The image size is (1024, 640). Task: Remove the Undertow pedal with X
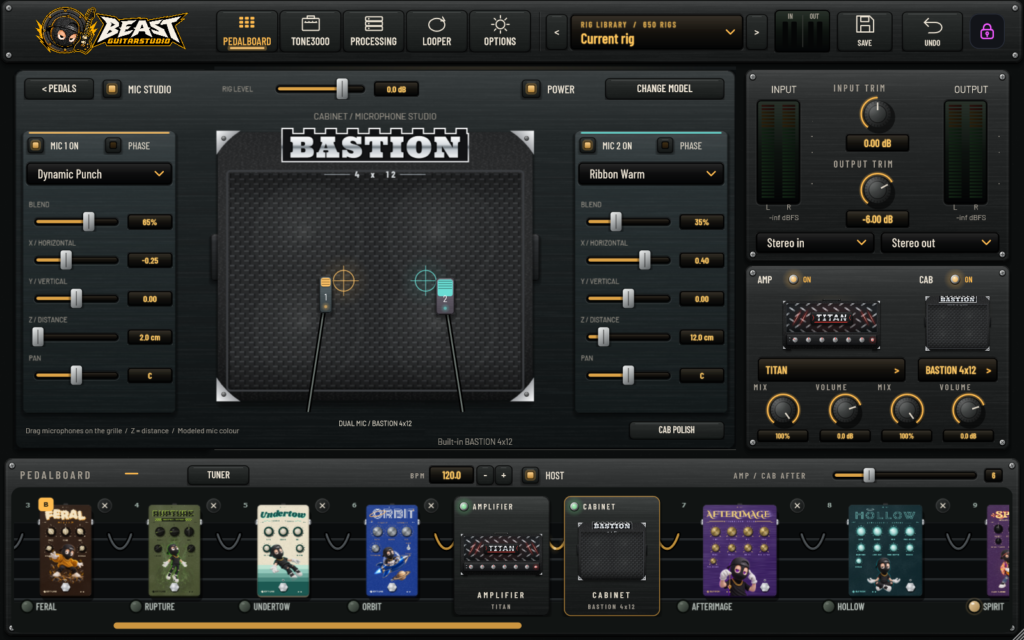(x=322, y=505)
